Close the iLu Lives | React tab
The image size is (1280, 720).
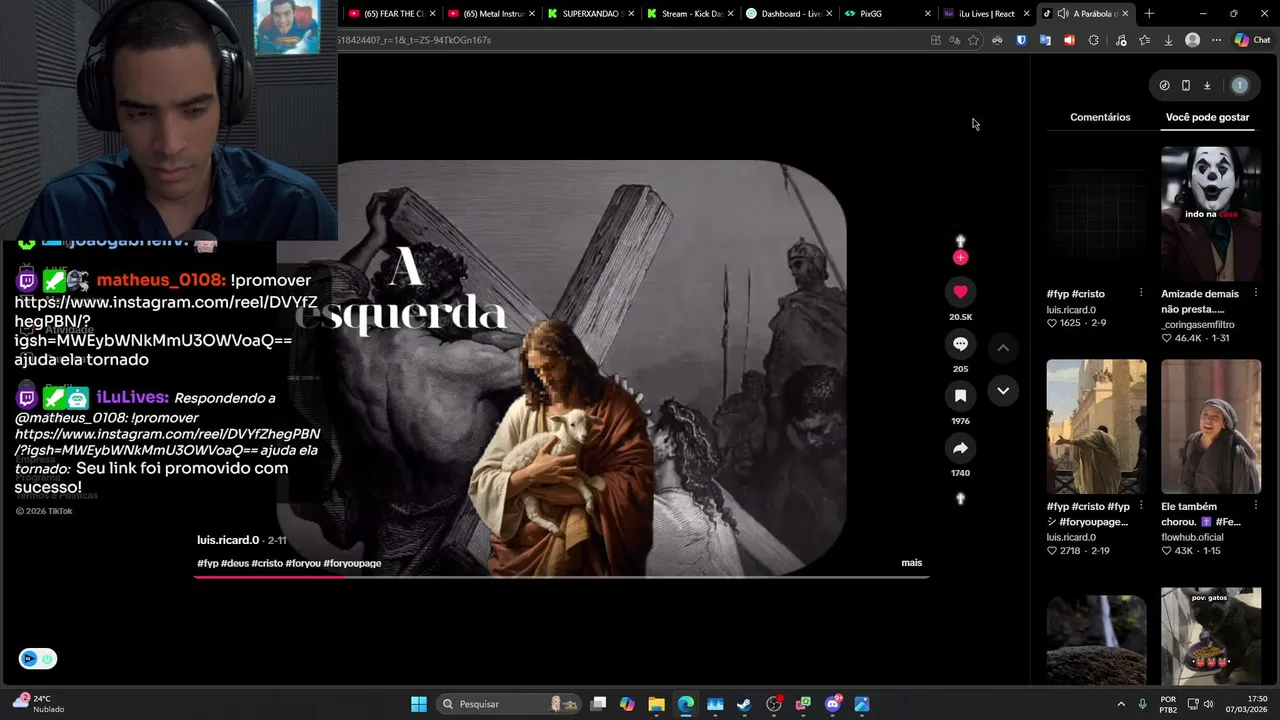(1026, 14)
